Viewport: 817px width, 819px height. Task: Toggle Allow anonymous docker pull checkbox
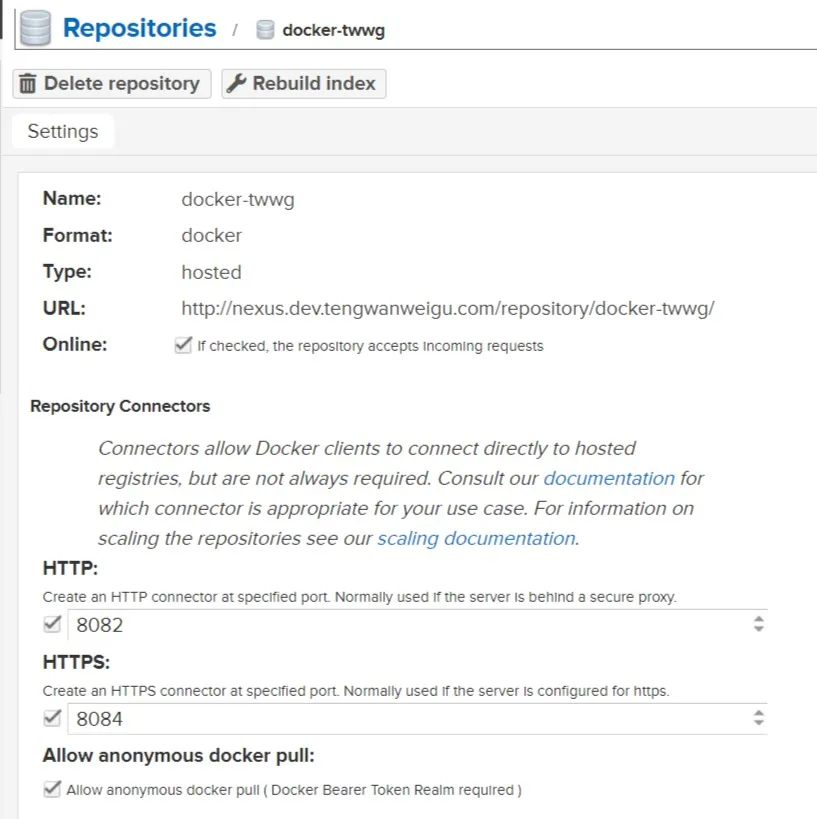click(52, 789)
